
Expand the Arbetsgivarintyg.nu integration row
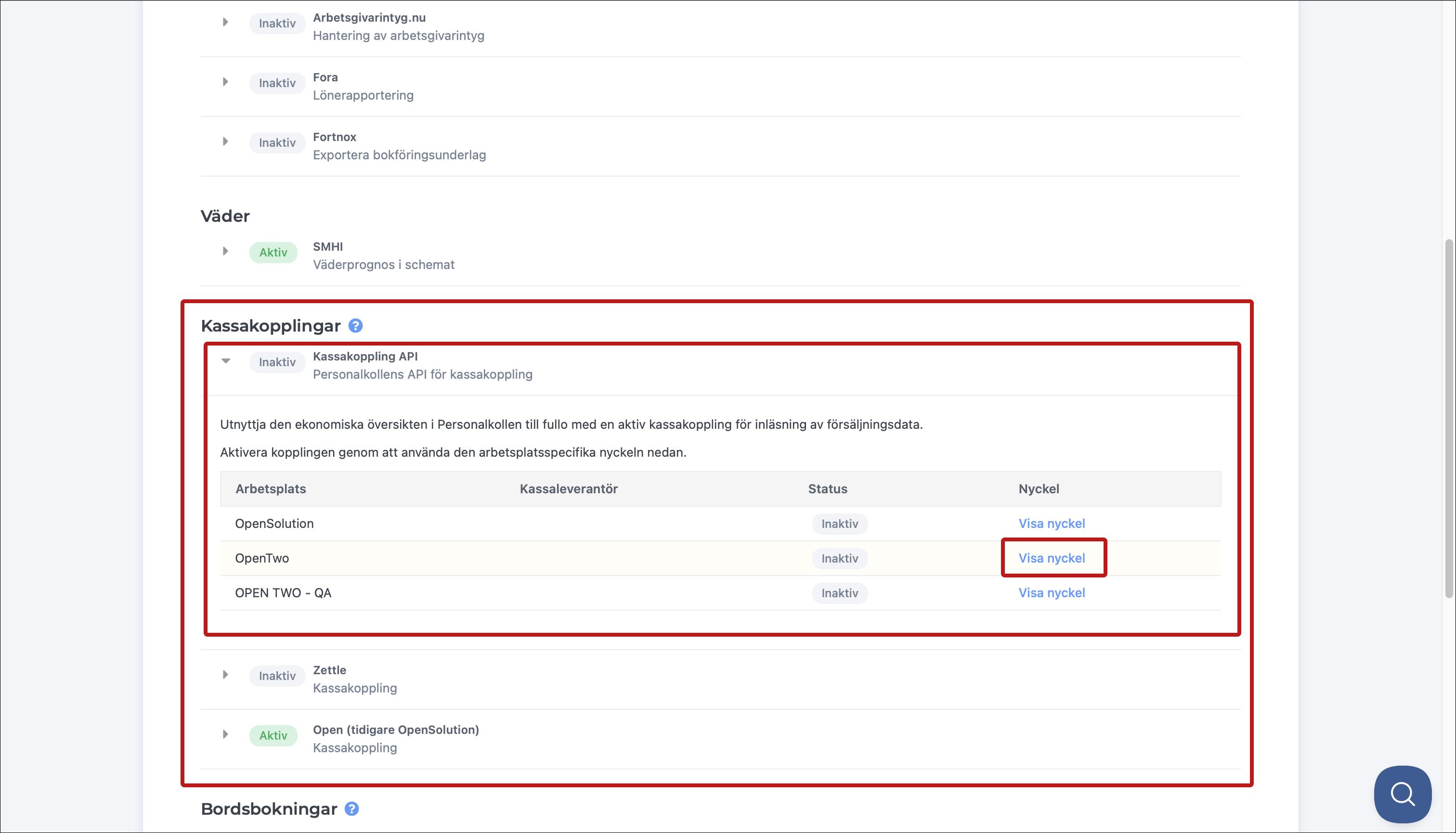point(225,22)
